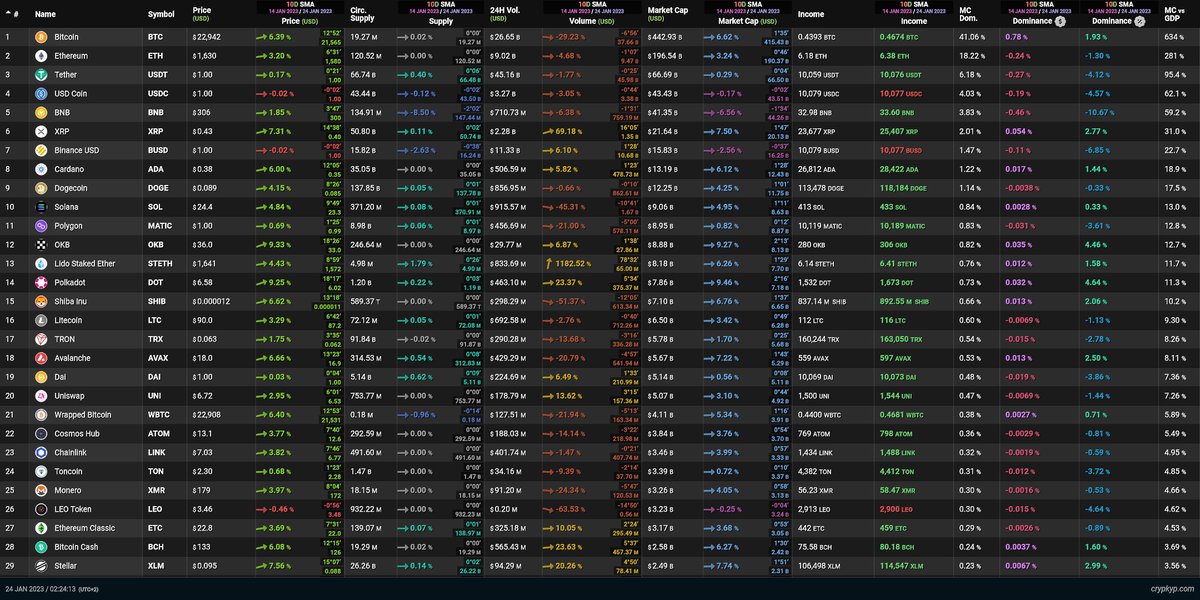Click the Ethereum coin logo
1200x600 pixels.
point(42,55)
